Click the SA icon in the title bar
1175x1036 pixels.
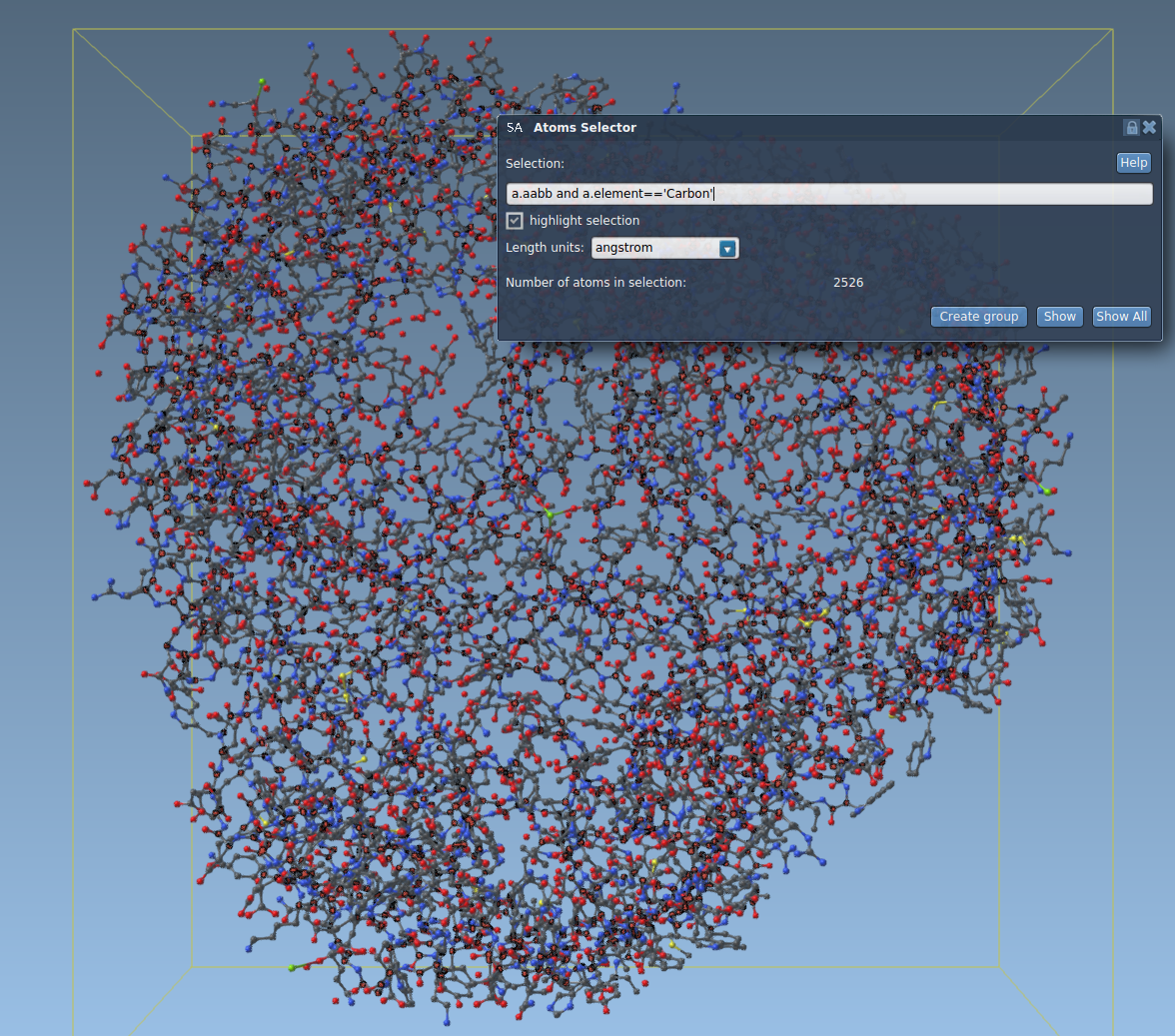coord(514,128)
